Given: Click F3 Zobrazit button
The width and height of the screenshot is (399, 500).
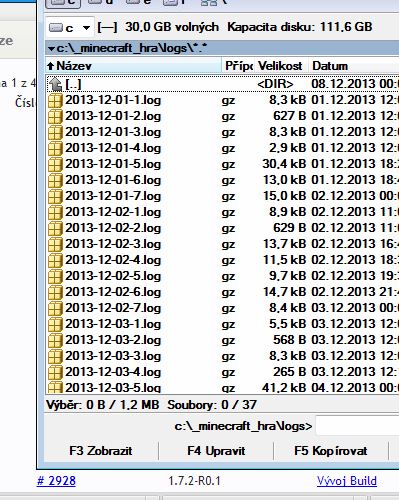Looking at the screenshot, I should 101,451.
